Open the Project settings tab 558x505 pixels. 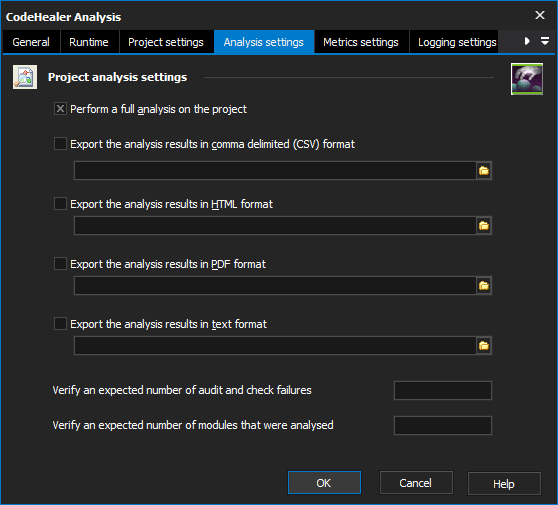(166, 42)
